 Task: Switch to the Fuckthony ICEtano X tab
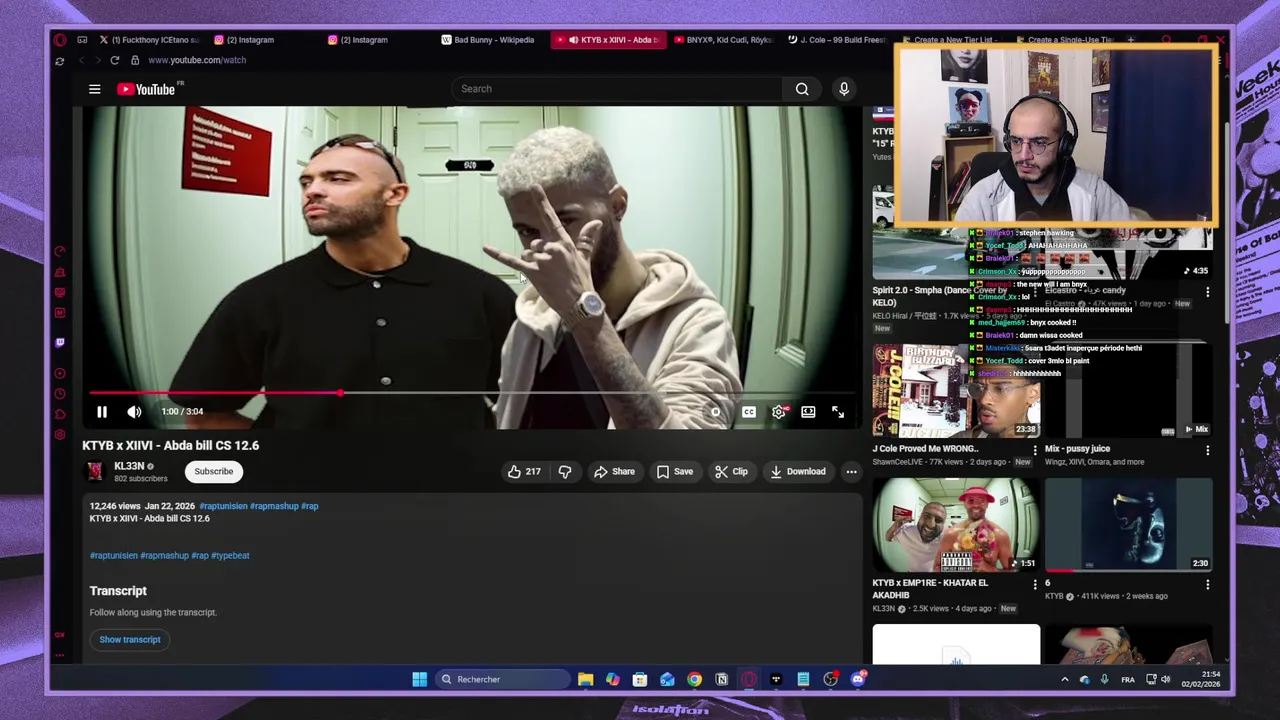click(150, 40)
